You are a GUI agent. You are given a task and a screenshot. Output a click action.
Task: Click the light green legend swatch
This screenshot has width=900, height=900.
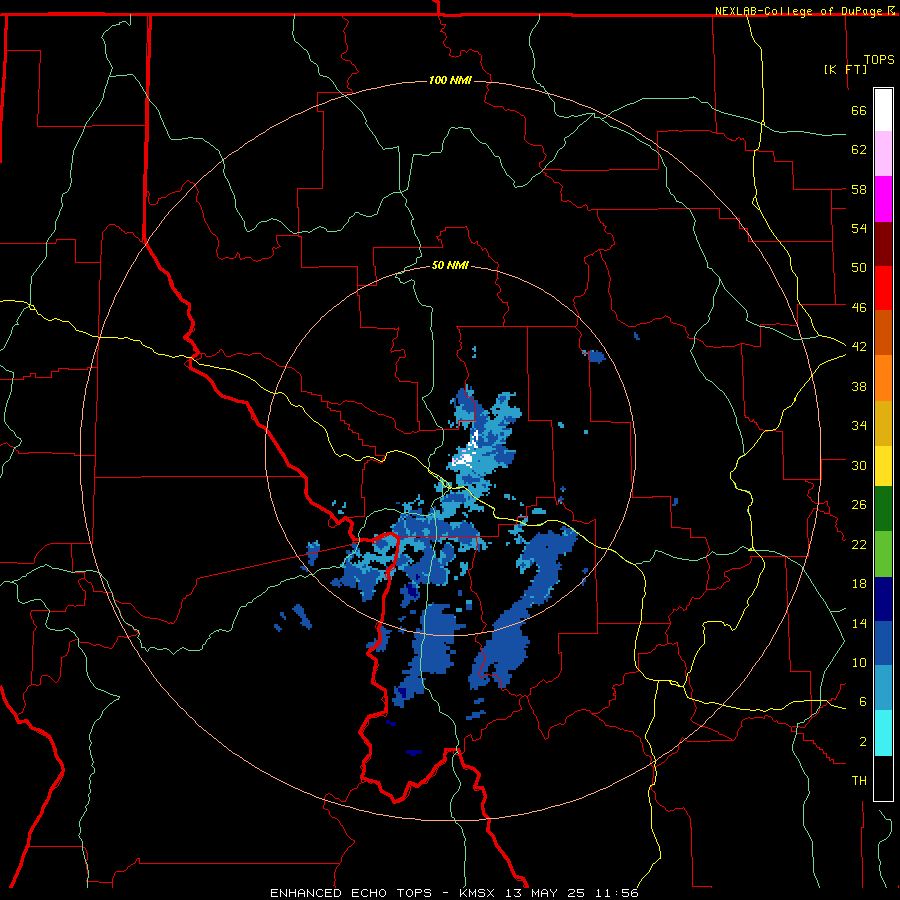[883, 553]
